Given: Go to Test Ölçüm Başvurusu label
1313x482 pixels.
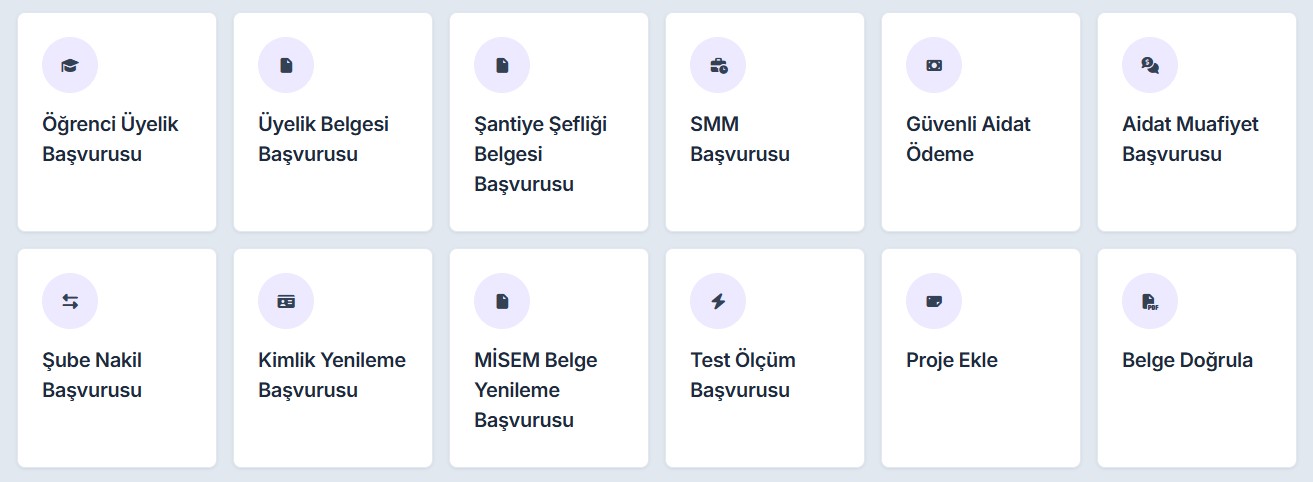Looking at the screenshot, I should tap(743, 375).
